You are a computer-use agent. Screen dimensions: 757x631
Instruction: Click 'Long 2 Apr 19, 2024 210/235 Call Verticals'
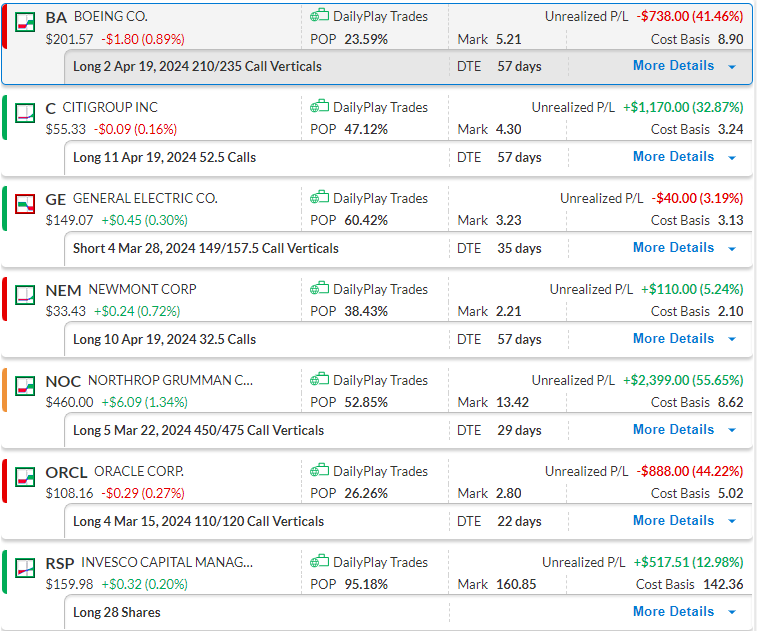pyautogui.click(x=197, y=66)
